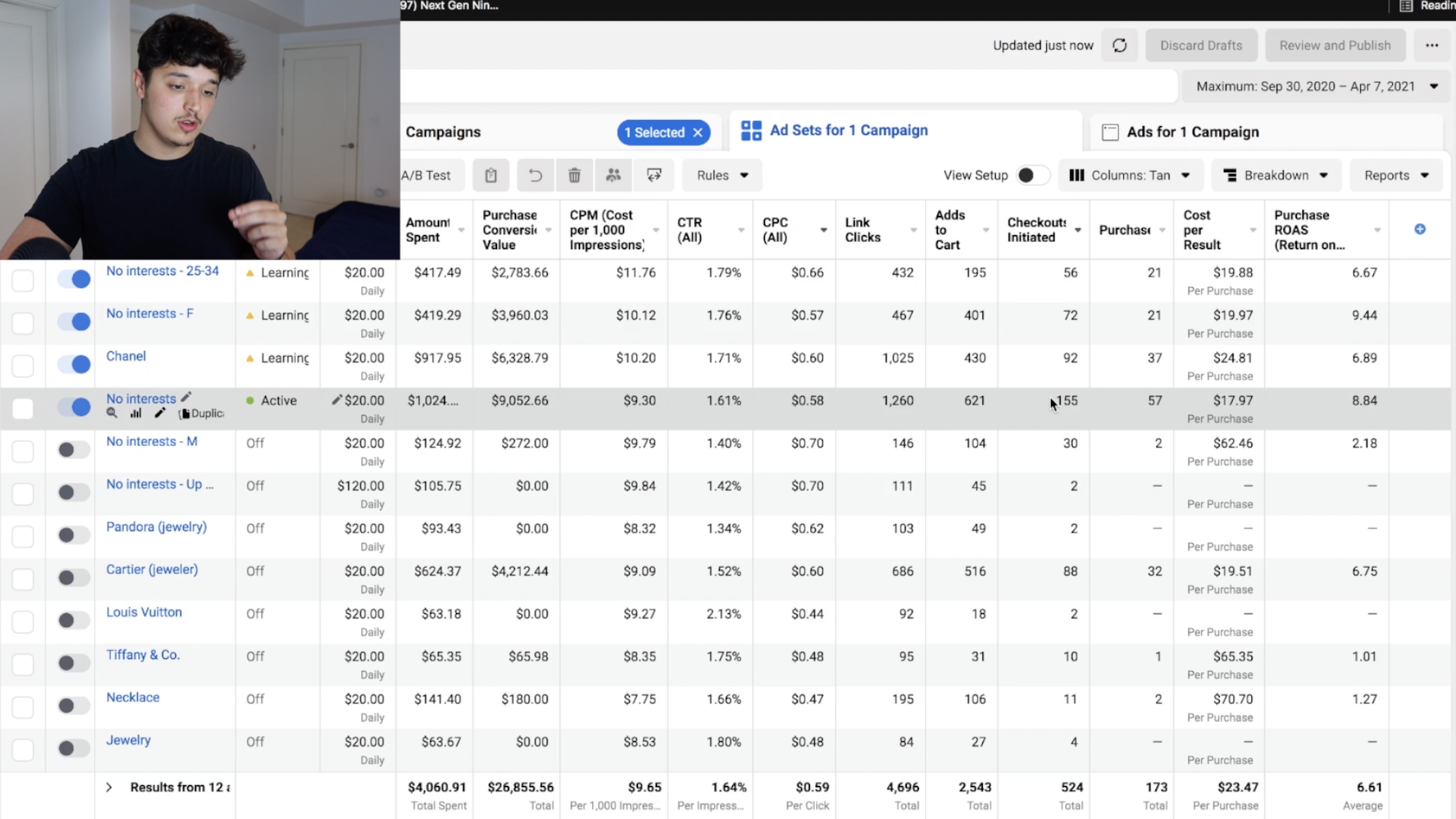This screenshot has width=1456, height=819.
Task: Click the Adds to Cart column header
Action: click(962, 230)
